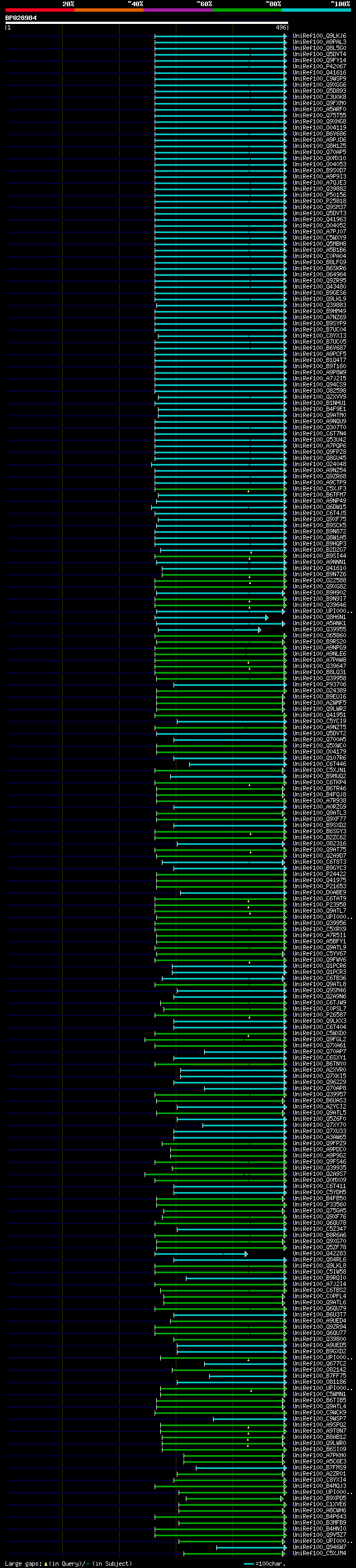Click the query end position 496
The image size is (356, 1568).
point(280,27)
